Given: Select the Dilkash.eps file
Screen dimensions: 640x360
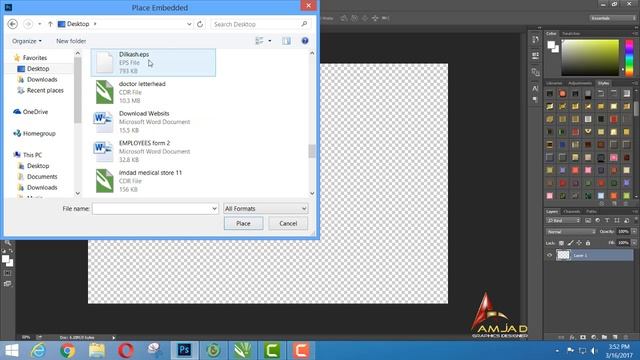Looking at the screenshot, I should pyautogui.click(x=153, y=62).
